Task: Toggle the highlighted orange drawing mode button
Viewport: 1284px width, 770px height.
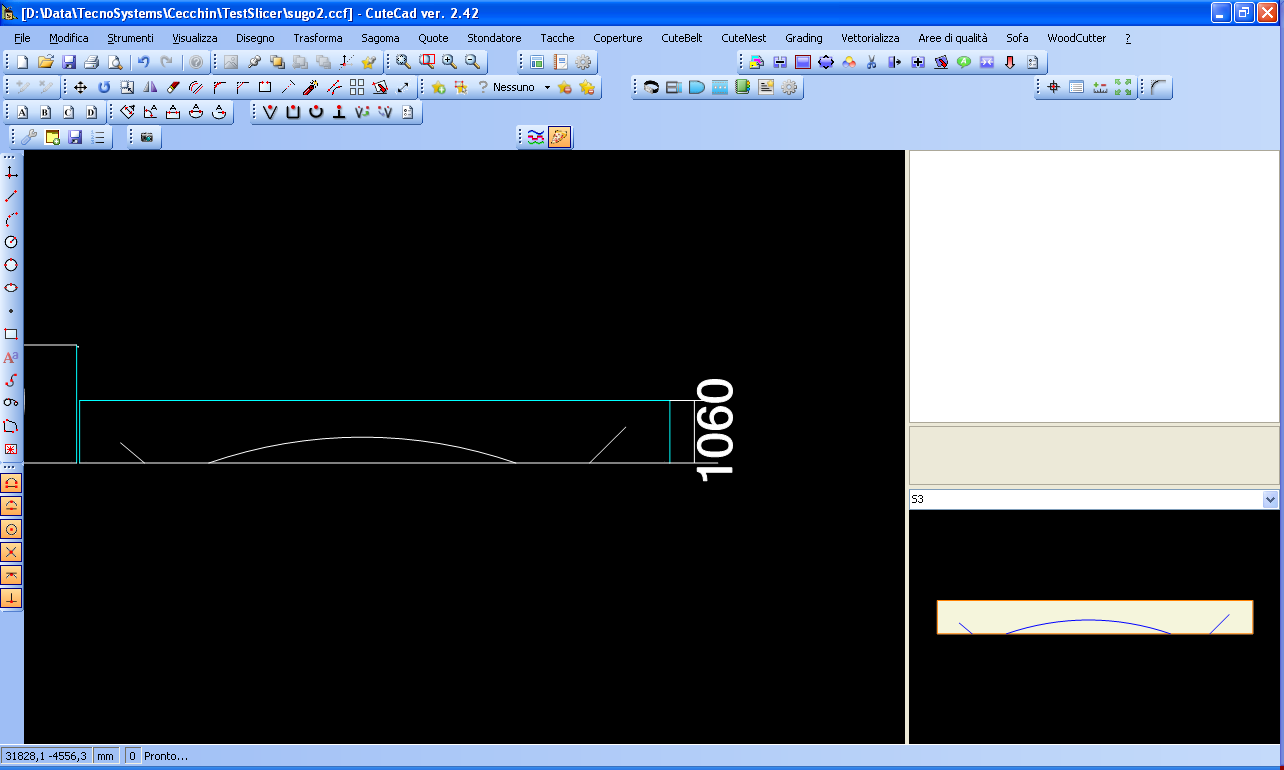Action: click(559, 137)
